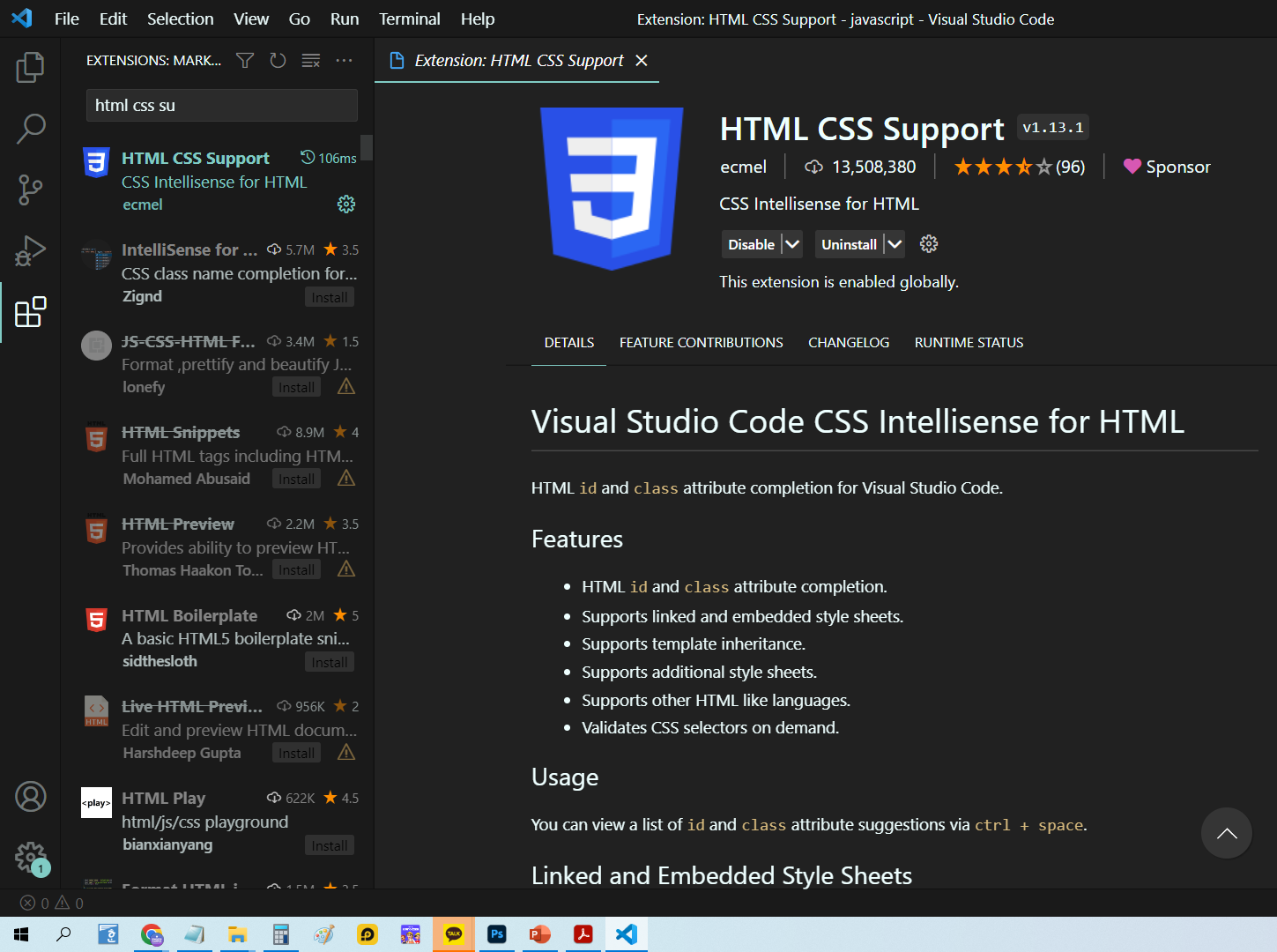Open the Source Control view
The image size is (1277, 952).
30,190
